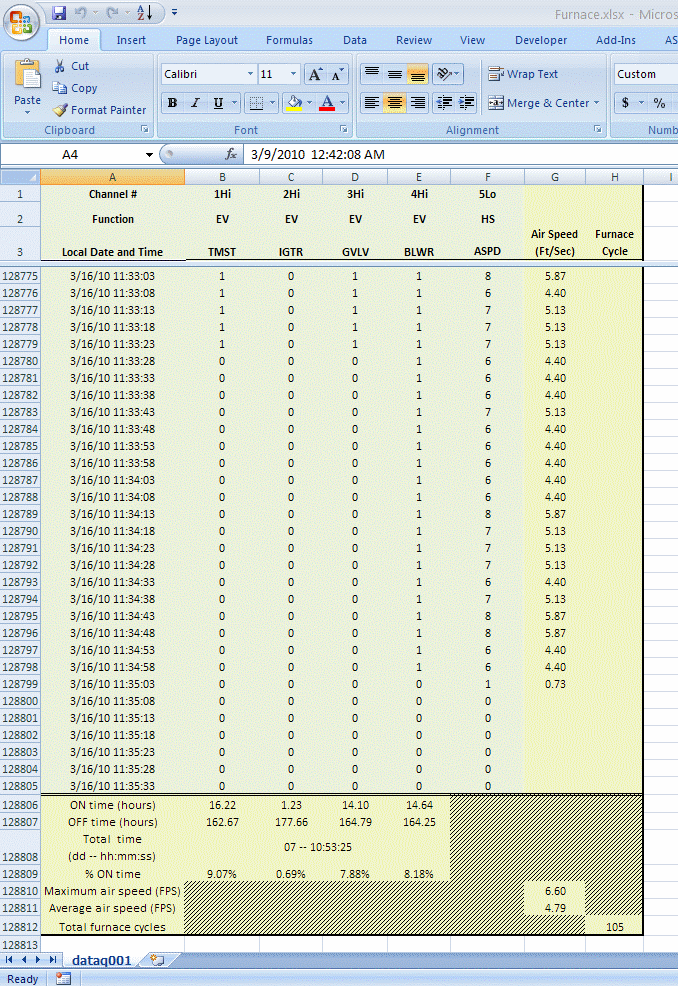Select the Total furnace cycles value 105
Screen dimensions: 678x986
tap(614, 927)
